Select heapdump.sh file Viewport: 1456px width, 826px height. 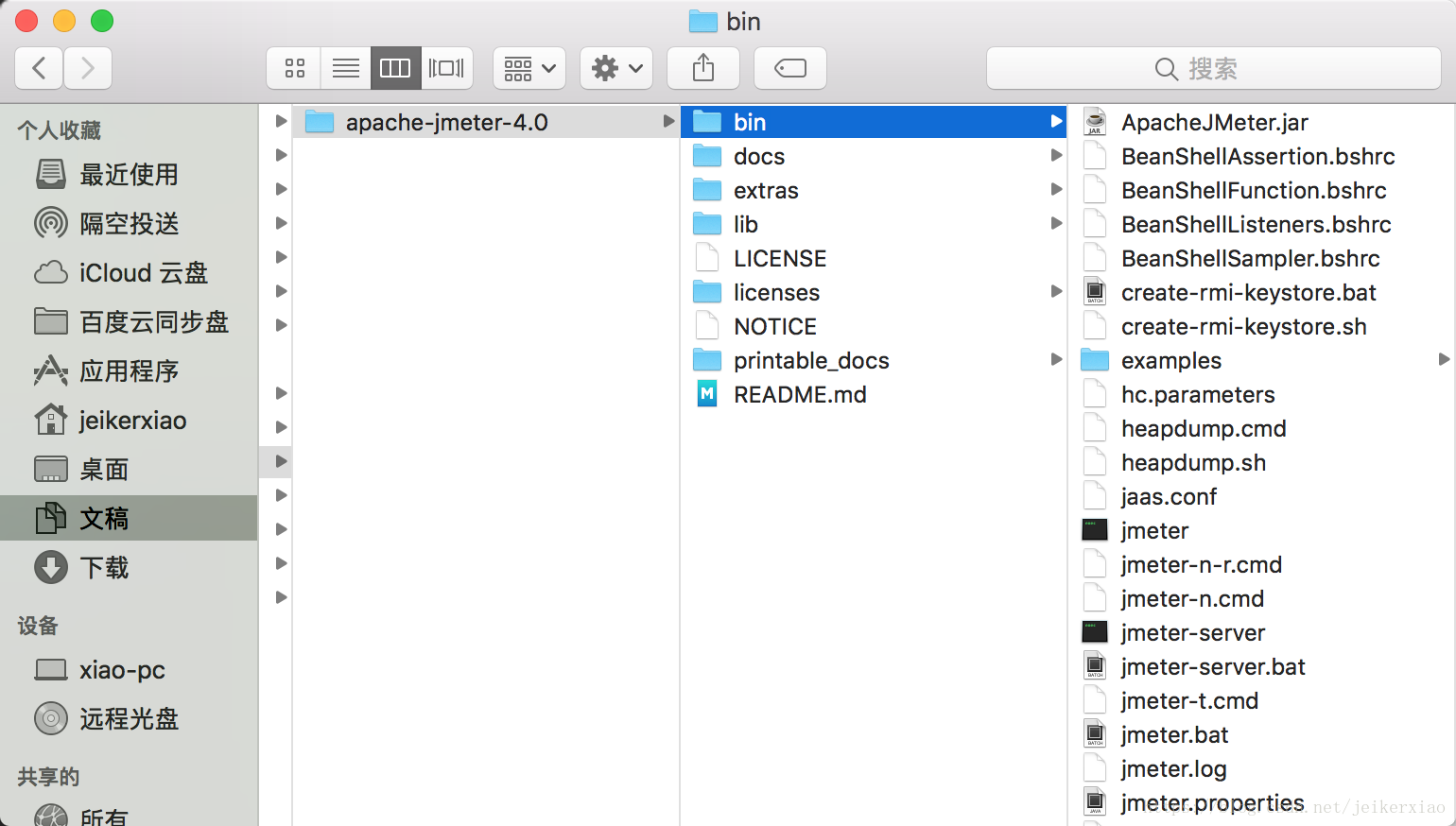pos(1262,462)
